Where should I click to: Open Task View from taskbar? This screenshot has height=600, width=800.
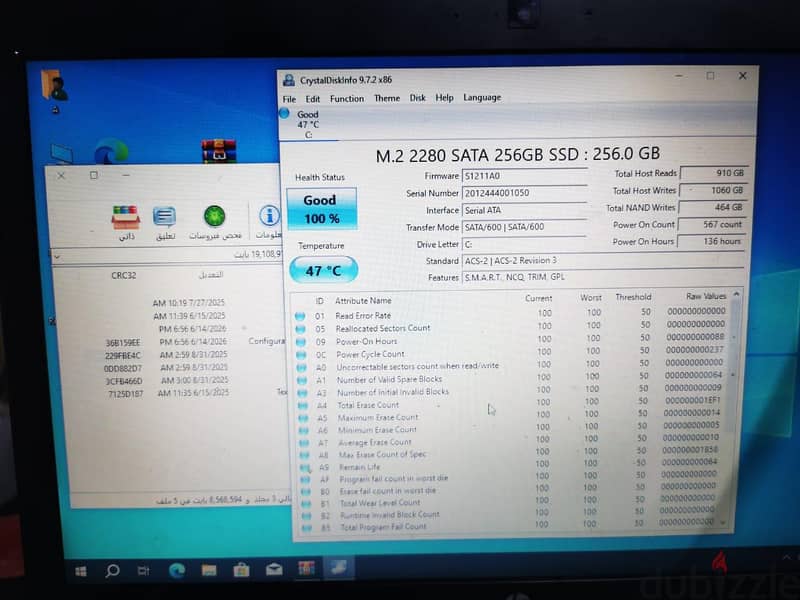144,571
